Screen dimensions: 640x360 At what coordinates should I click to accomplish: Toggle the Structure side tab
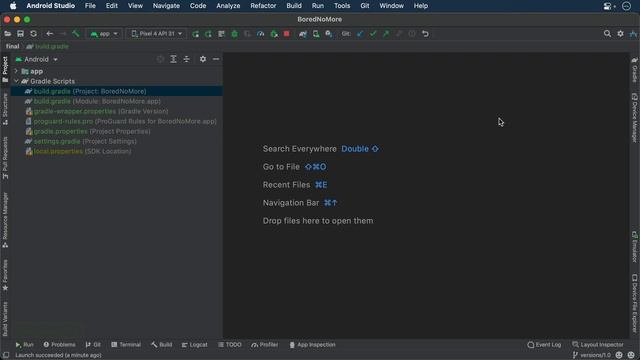coord(5,109)
